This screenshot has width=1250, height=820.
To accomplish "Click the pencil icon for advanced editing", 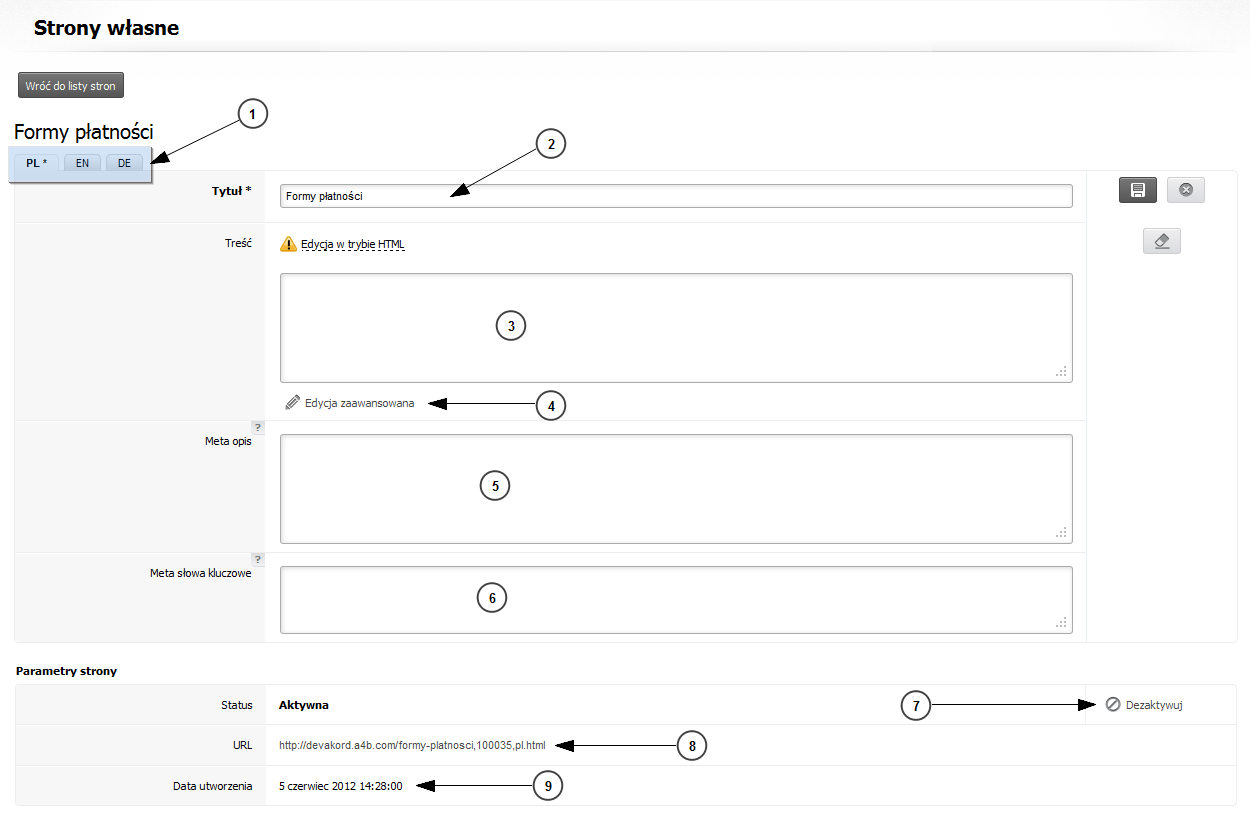I will [292, 403].
